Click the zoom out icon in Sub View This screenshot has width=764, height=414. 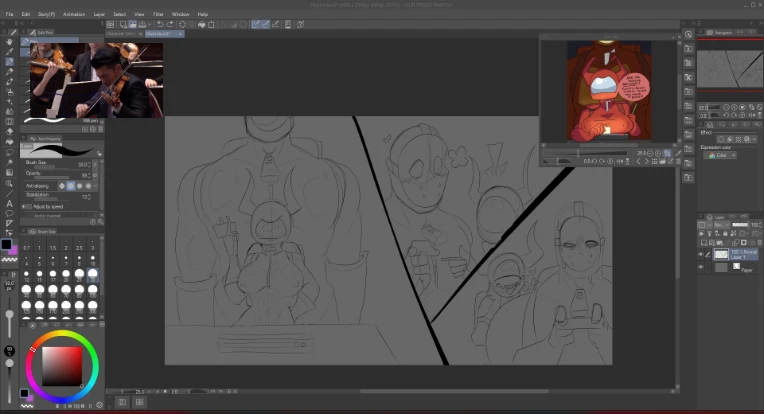coord(650,153)
